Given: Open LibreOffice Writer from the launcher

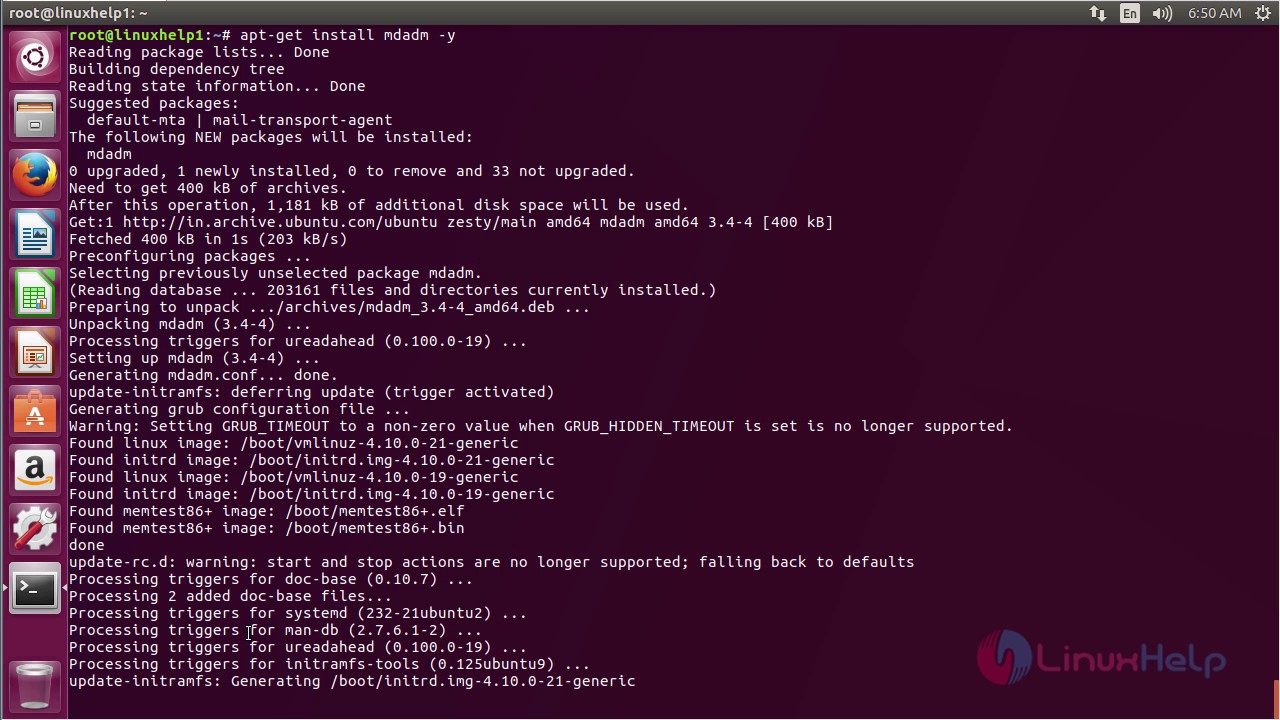Looking at the screenshot, I should point(35,234).
